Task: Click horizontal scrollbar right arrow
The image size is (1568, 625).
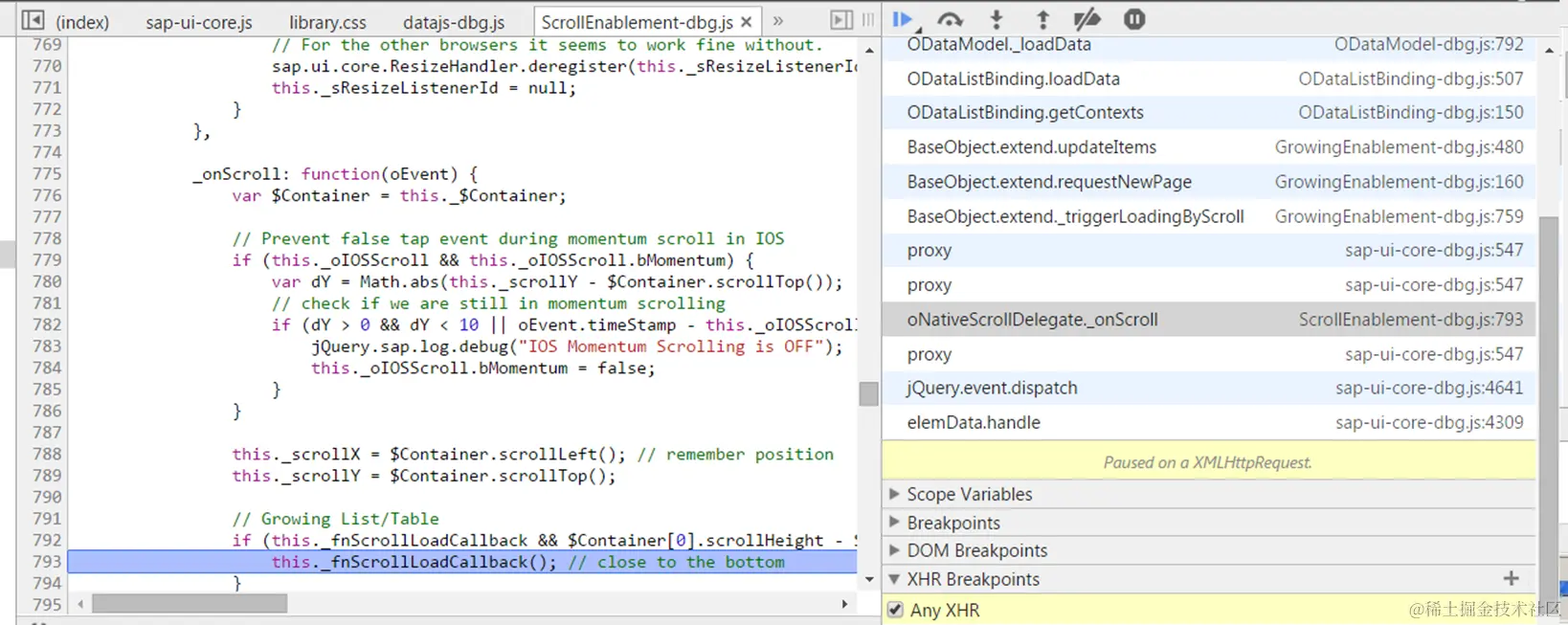Action: (844, 604)
